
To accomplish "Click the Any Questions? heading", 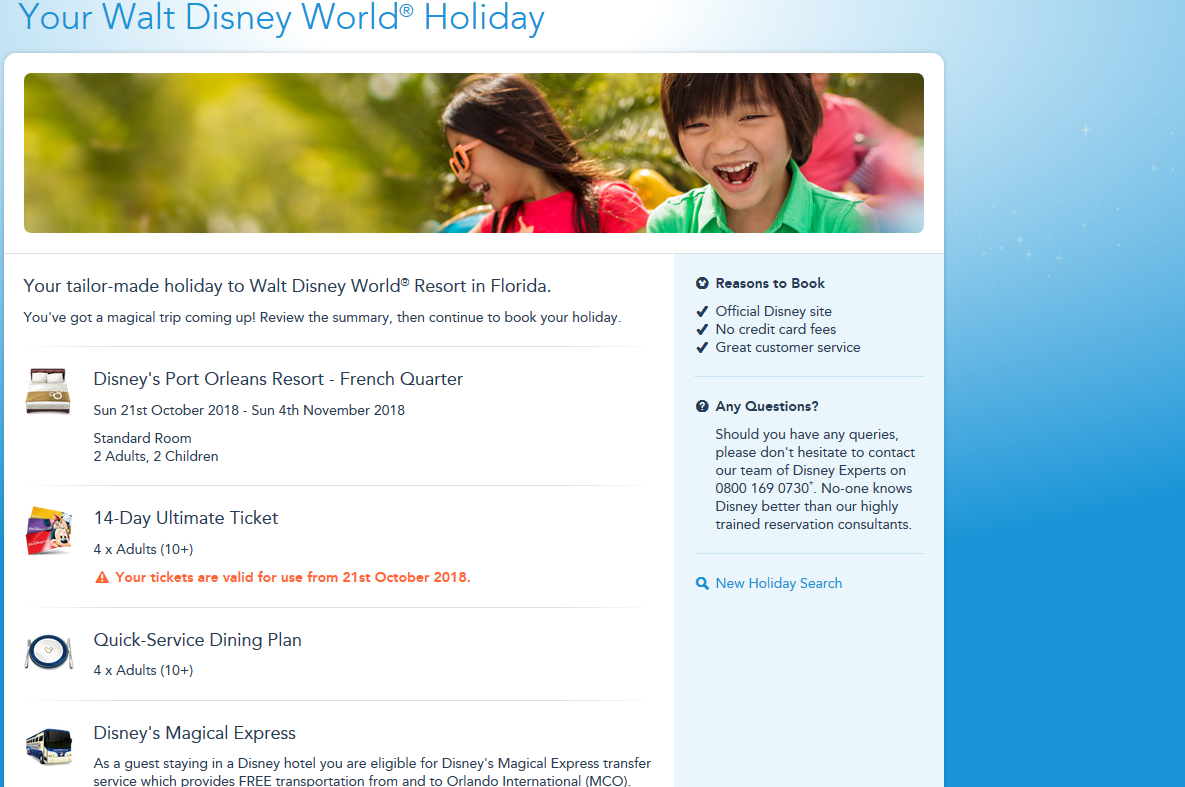I will point(767,407).
